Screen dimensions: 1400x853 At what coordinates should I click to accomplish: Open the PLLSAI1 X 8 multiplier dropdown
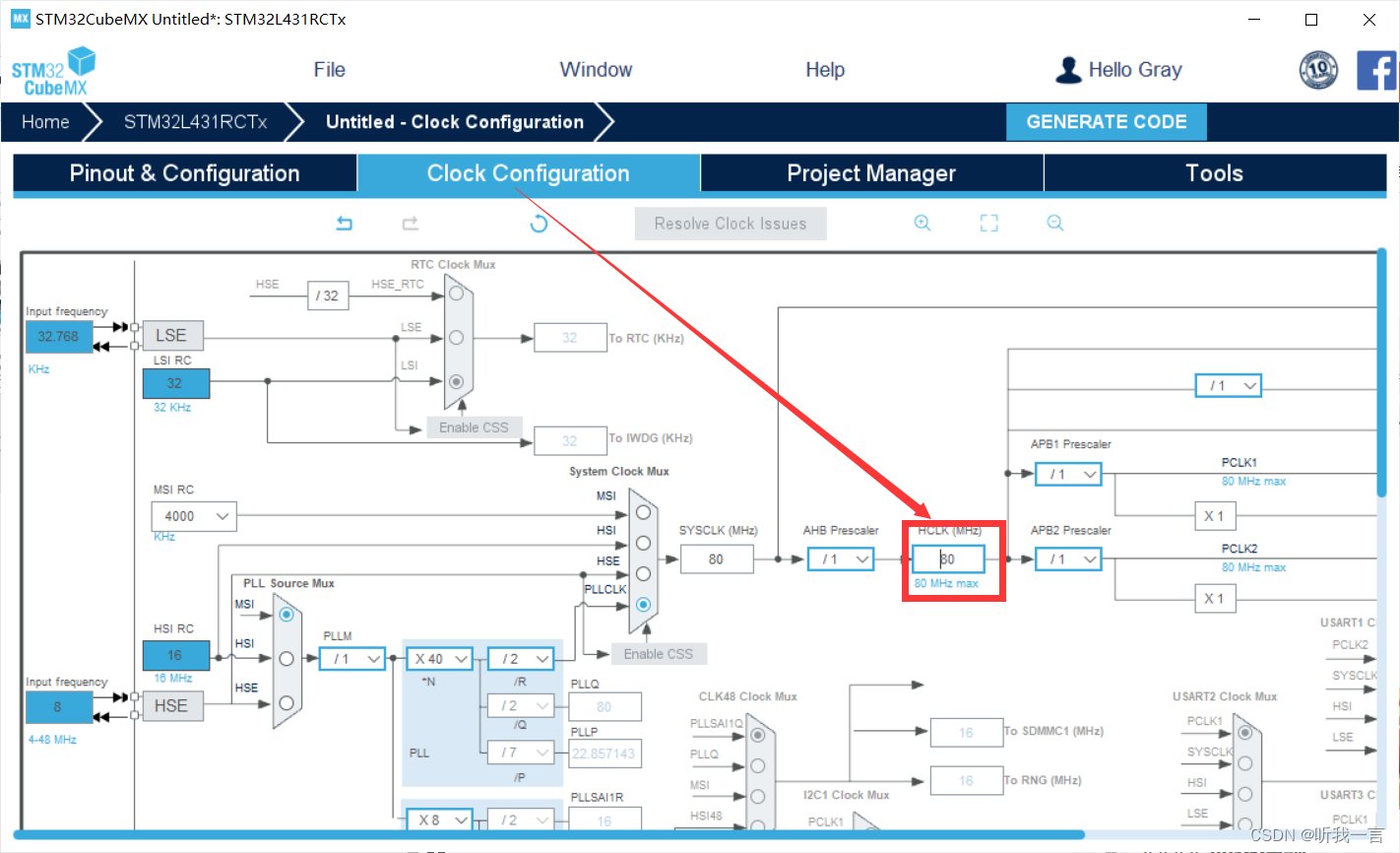point(439,820)
